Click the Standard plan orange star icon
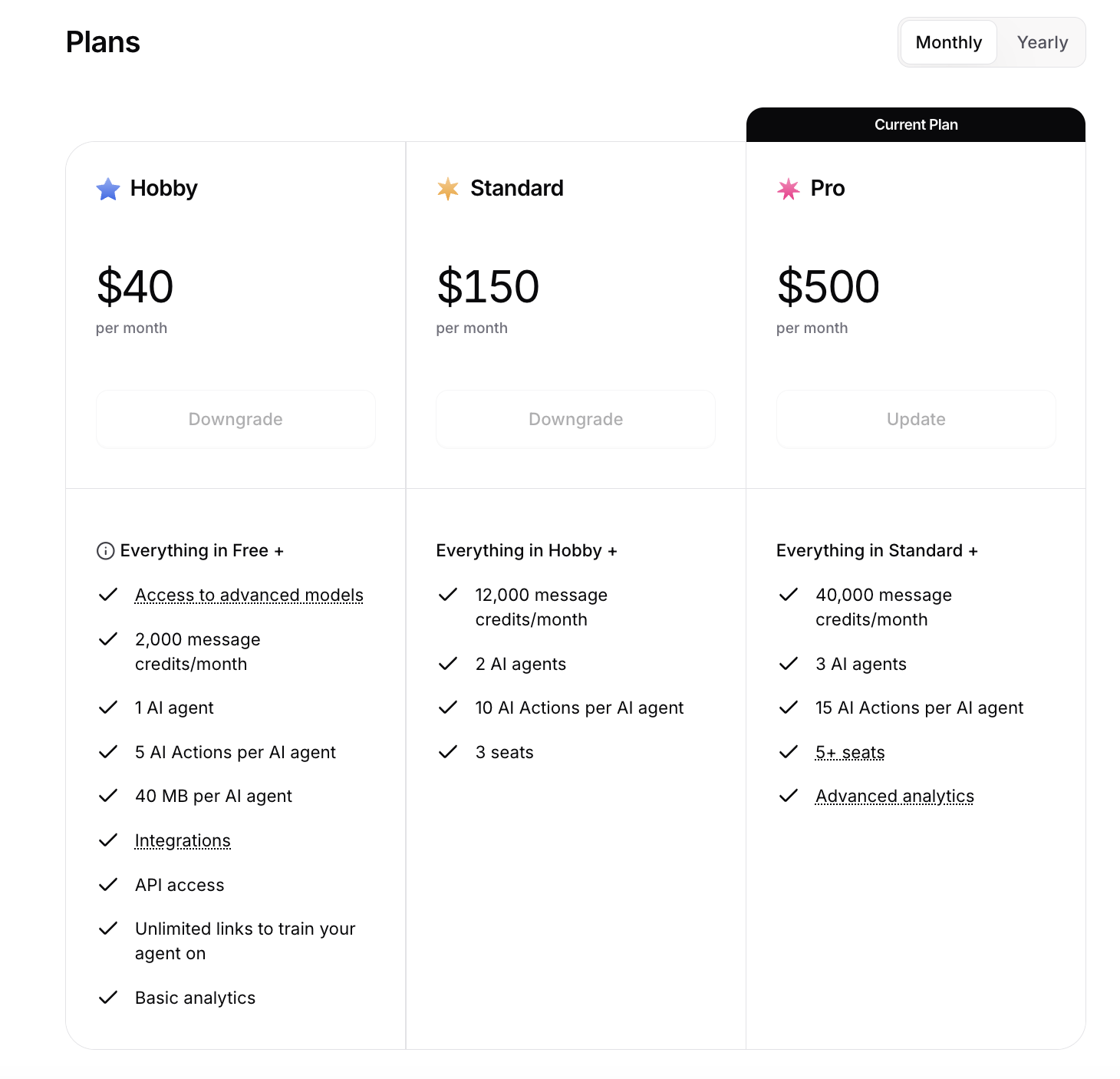 coord(447,188)
